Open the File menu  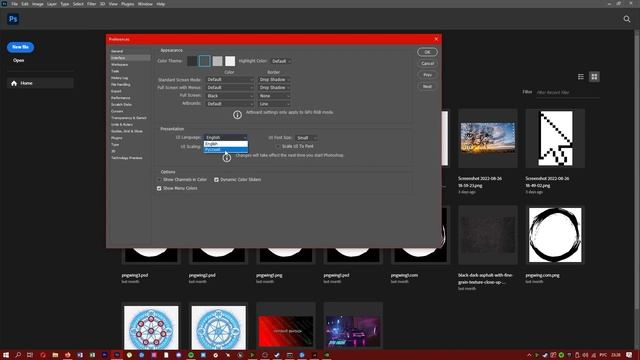[x=14, y=4]
